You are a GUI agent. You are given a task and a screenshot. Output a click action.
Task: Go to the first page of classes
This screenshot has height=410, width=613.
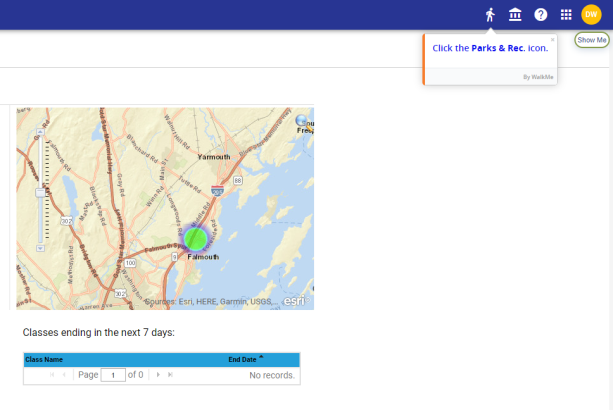[x=51, y=375]
